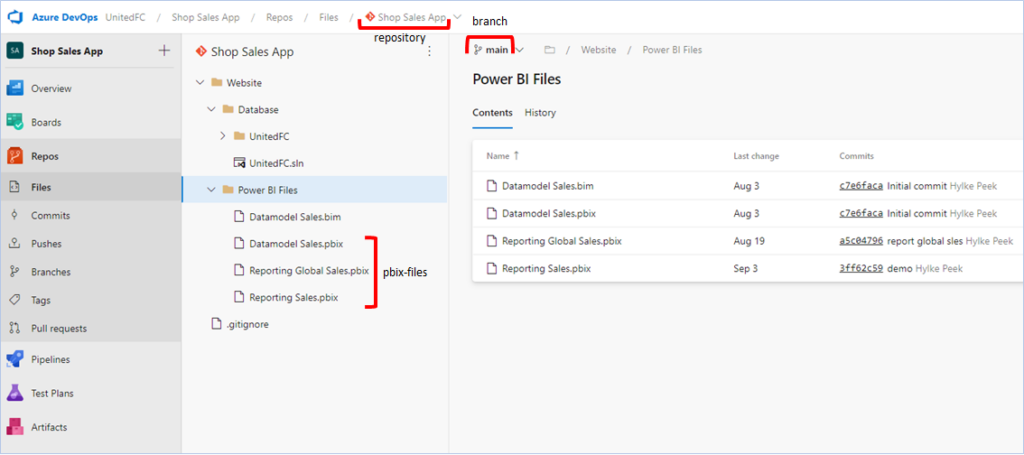Screen dimensions: 1024x455
Task: Open Reporting Sales.pbix in the file list
Action: click(546, 268)
